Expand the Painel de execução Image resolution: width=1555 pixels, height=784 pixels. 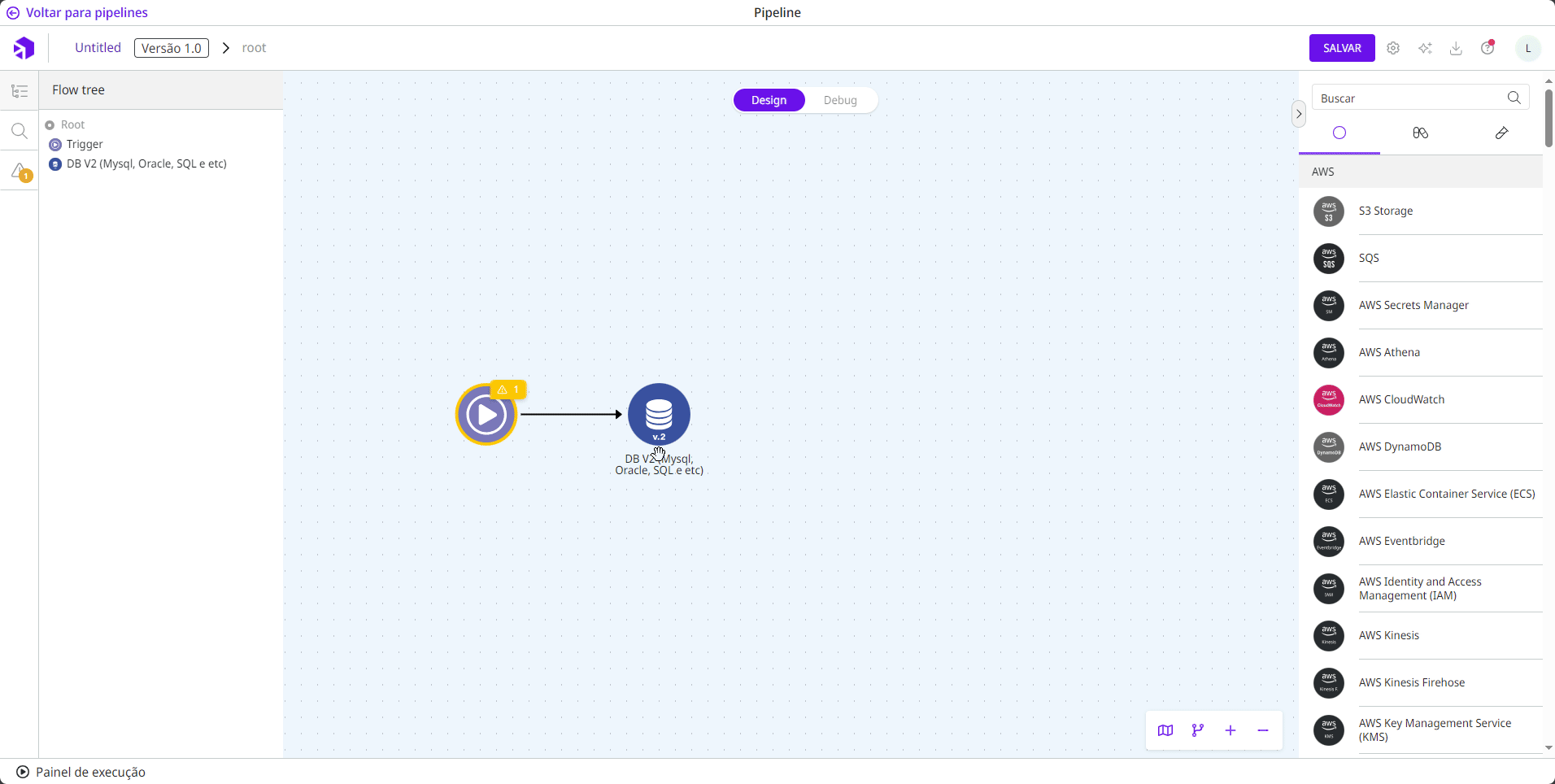(81, 772)
